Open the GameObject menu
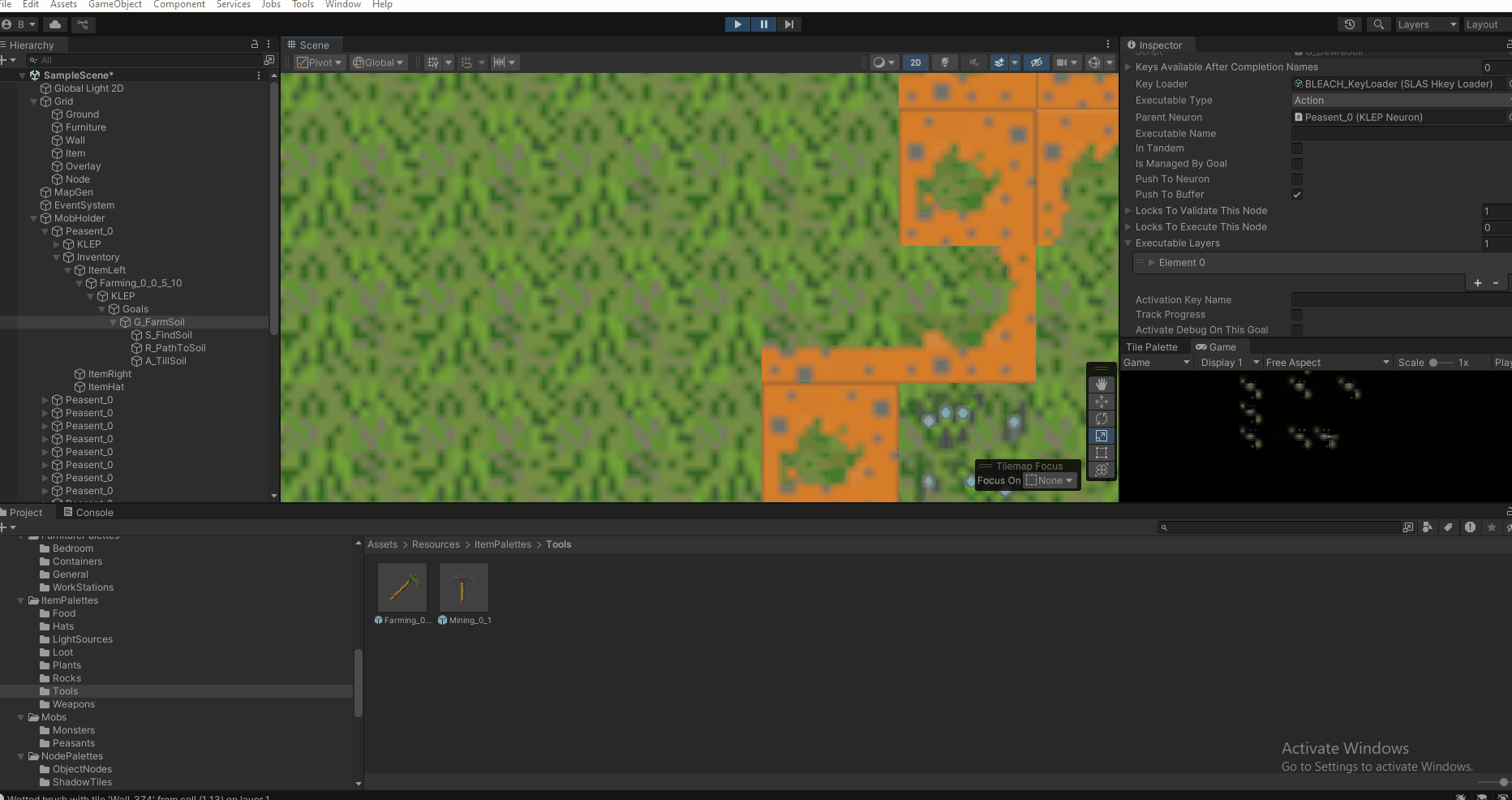 [x=115, y=5]
